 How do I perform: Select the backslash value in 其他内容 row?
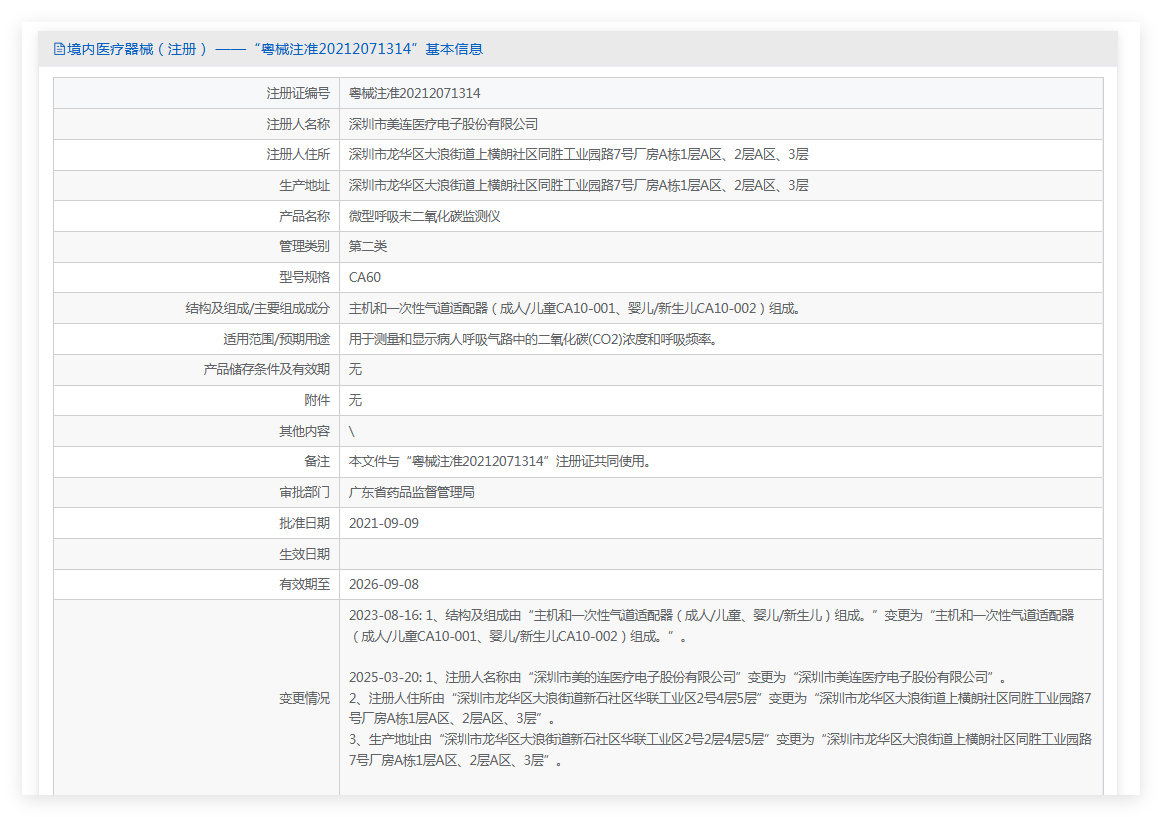(351, 431)
